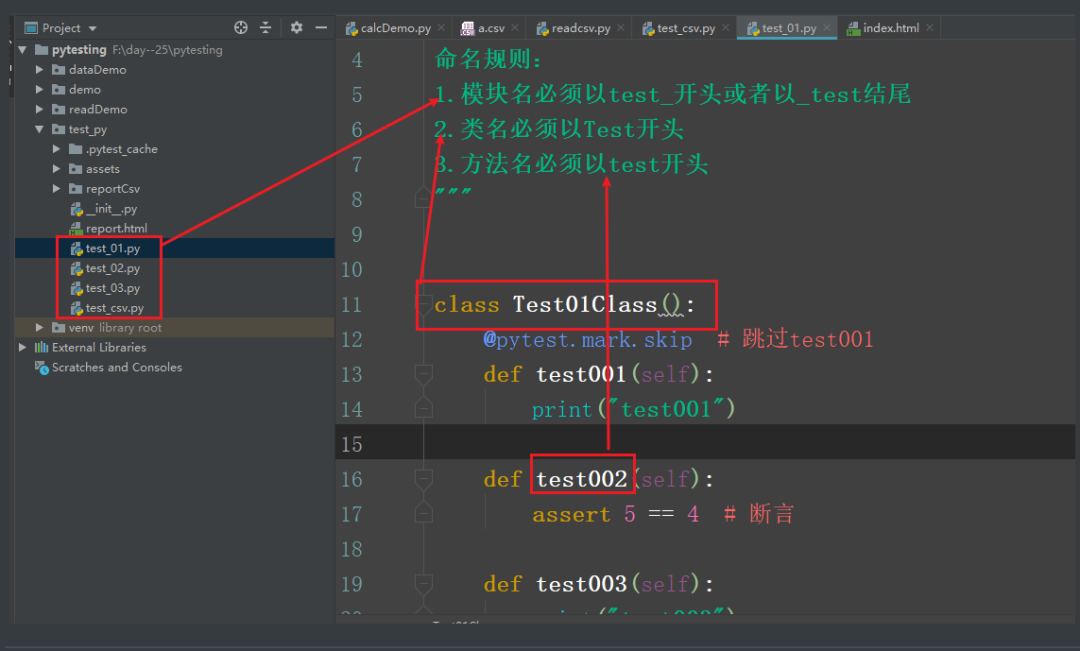The width and height of the screenshot is (1080, 651).
Task: Click the pytesting project root name
Action: point(79,50)
